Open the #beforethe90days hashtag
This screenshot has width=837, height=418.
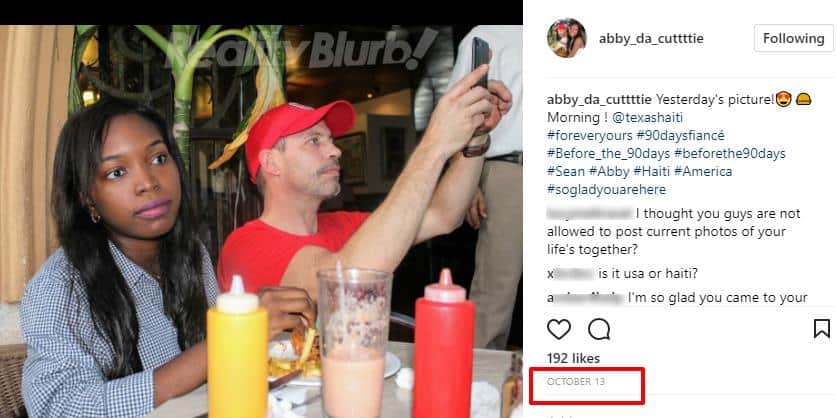(x=730, y=154)
